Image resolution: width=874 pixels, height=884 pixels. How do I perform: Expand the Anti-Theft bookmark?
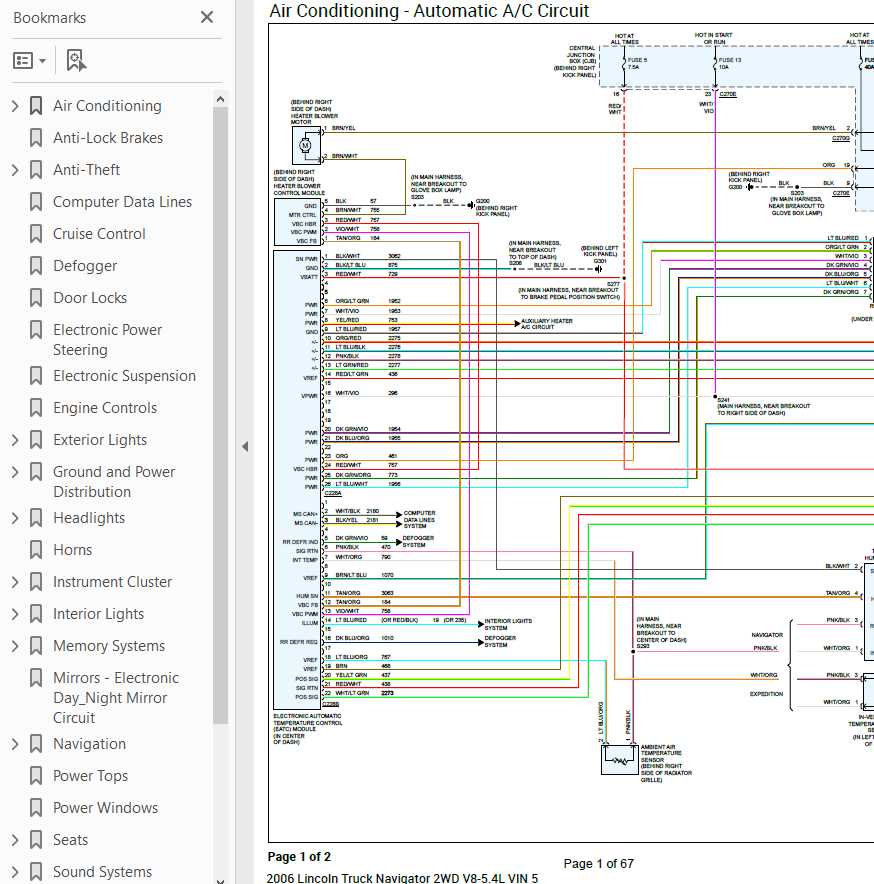[x=15, y=170]
